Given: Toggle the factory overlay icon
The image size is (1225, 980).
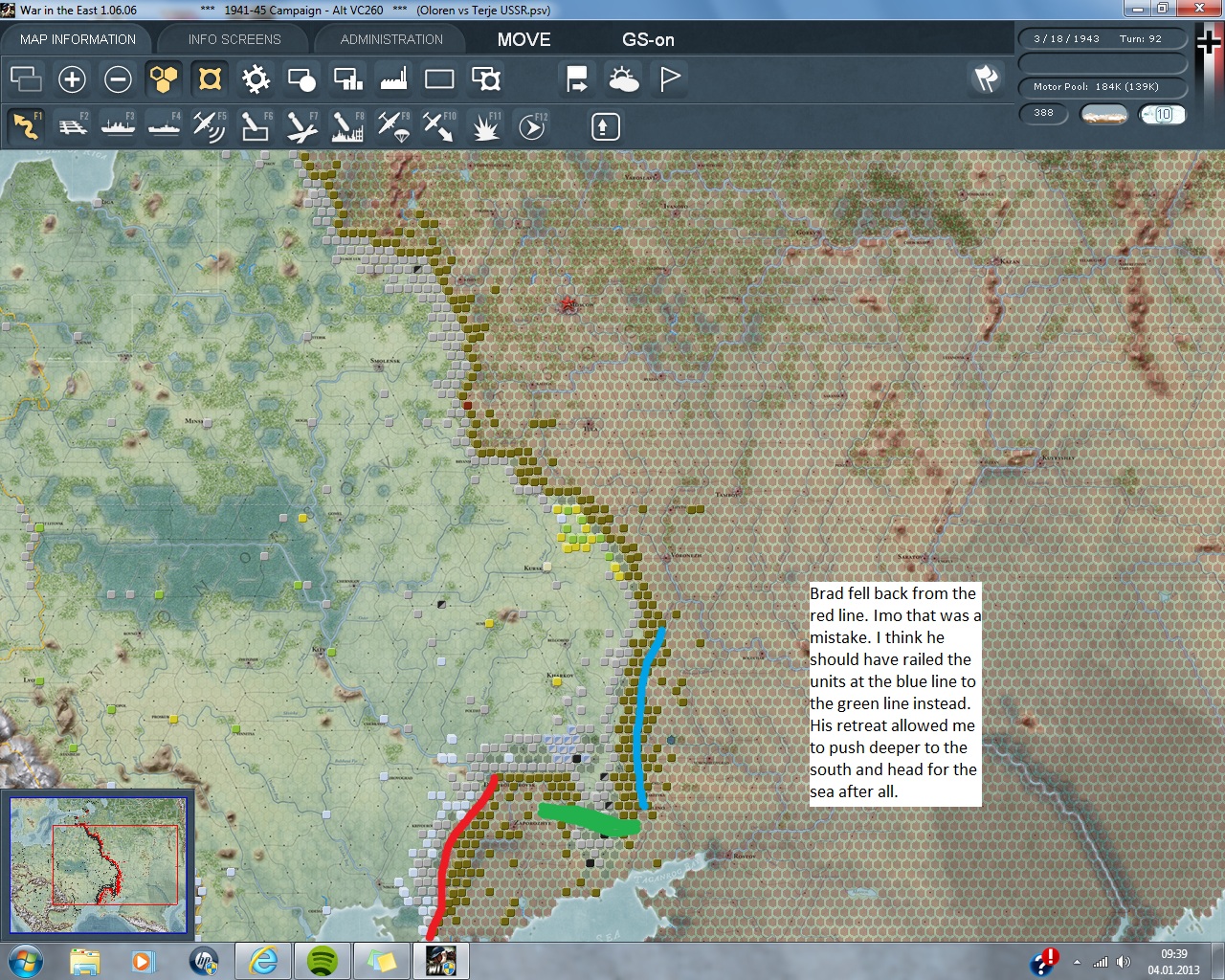Looking at the screenshot, I should tap(393, 78).
